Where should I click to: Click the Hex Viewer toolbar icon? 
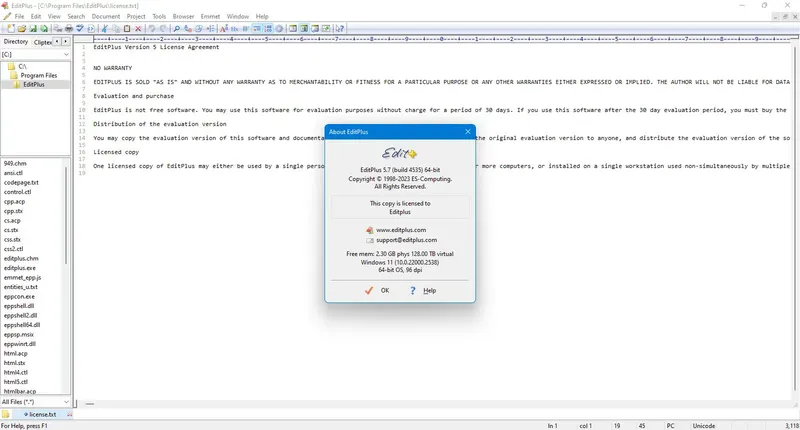click(x=235, y=29)
